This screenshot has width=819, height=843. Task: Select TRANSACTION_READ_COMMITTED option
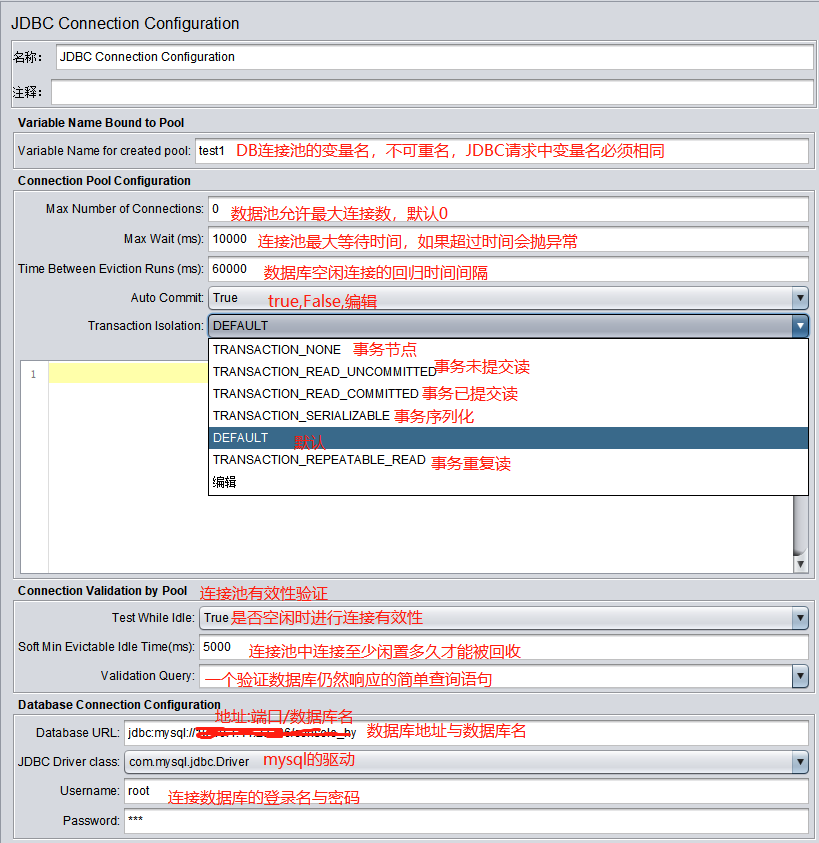click(x=508, y=394)
